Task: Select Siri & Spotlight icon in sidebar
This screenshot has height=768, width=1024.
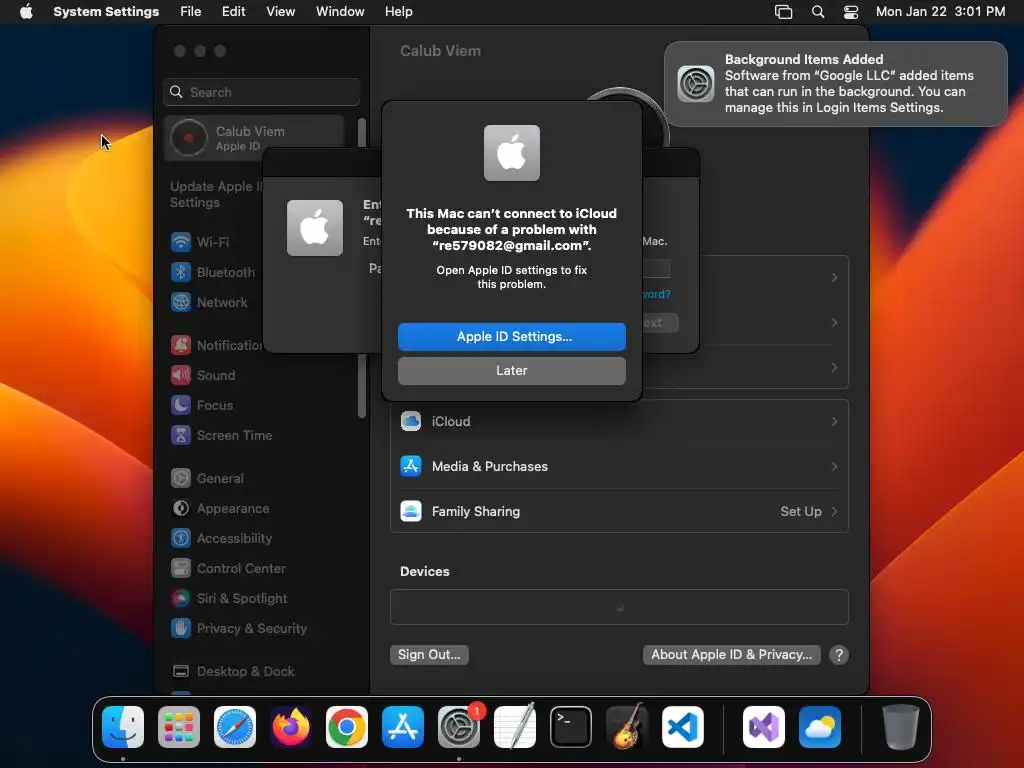Action: [181, 599]
